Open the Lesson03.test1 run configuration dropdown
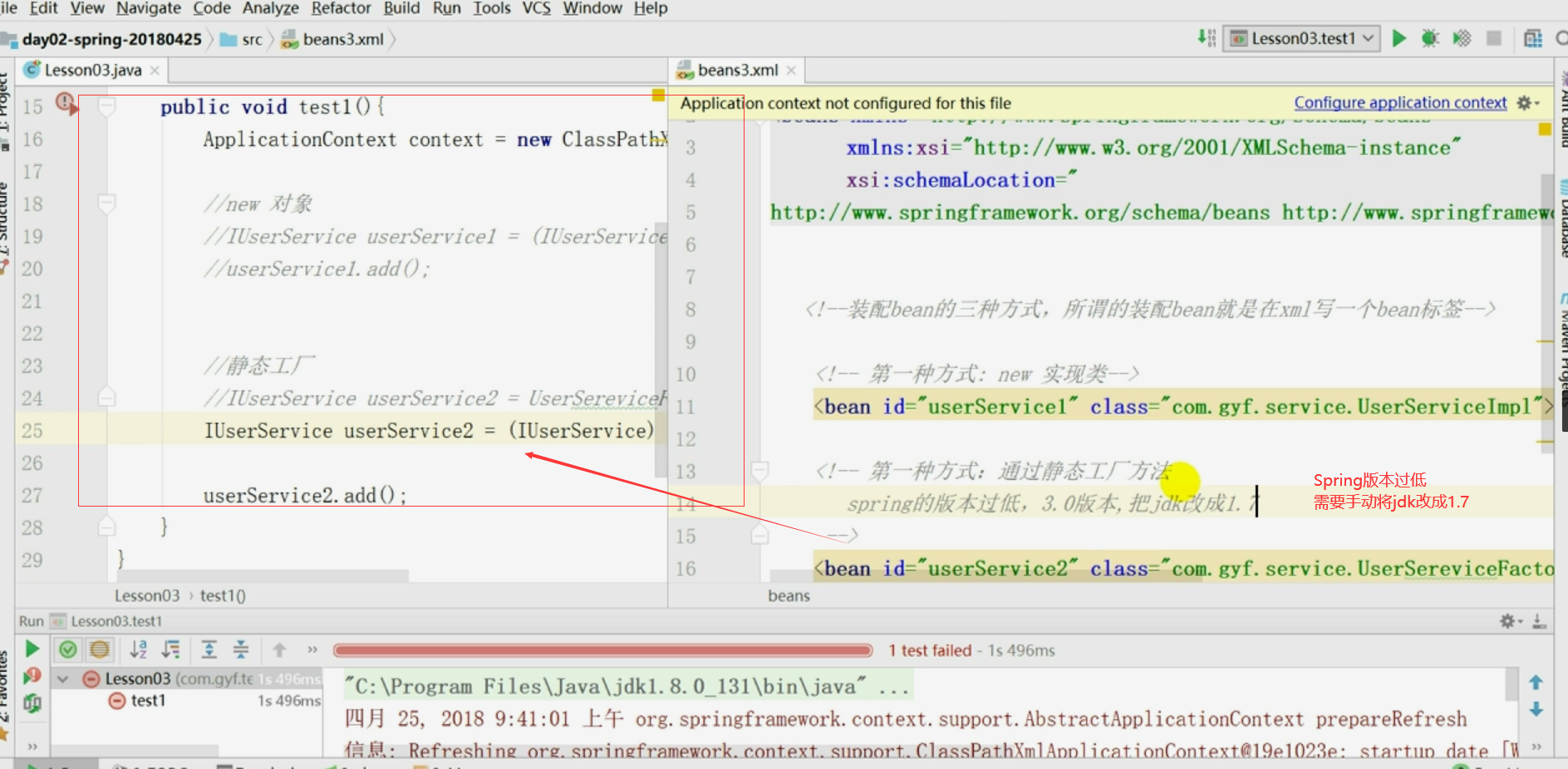This screenshot has height=769, width=1568. (1301, 38)
